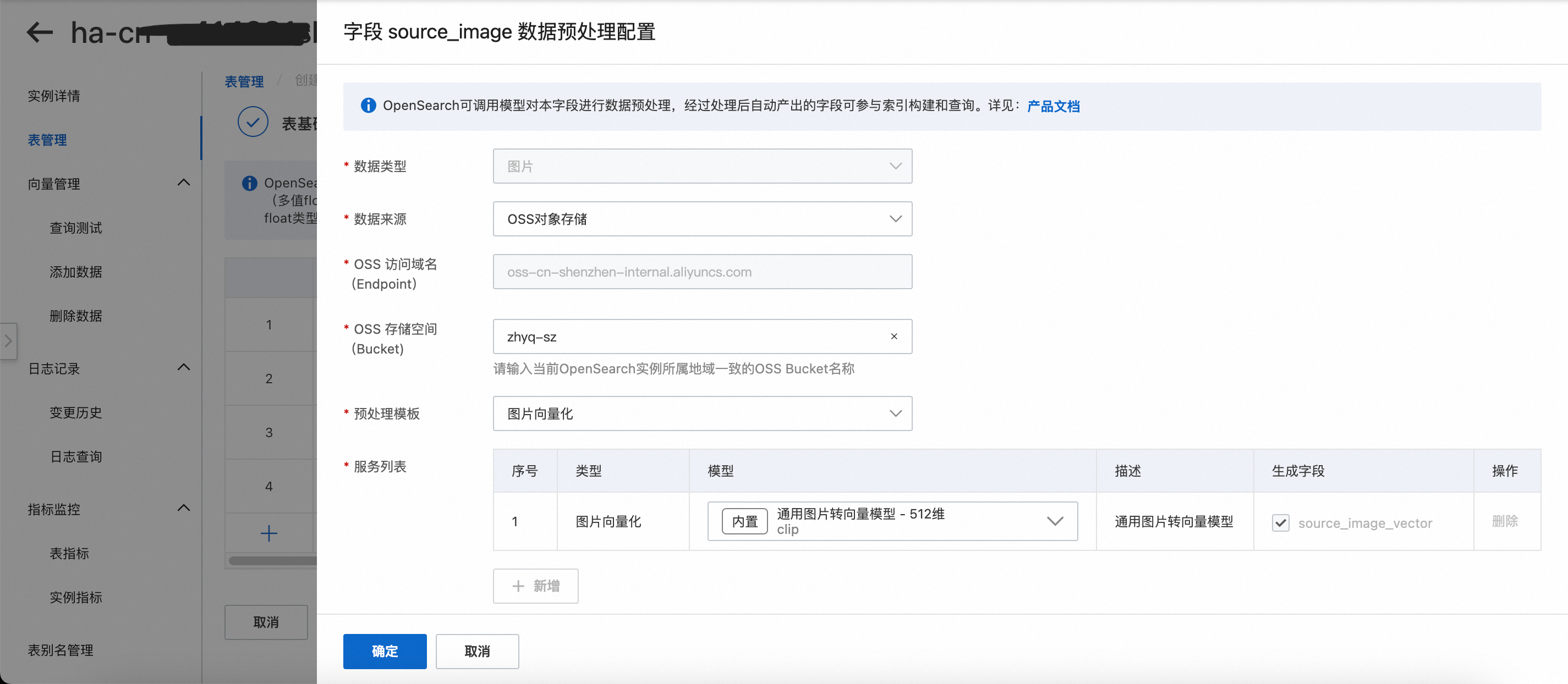Image resolution: width=1568 pixels, height=684 pixels.
Task: Toggle the source_image_vector checkbox
Action: click(x=1280, y=523)
